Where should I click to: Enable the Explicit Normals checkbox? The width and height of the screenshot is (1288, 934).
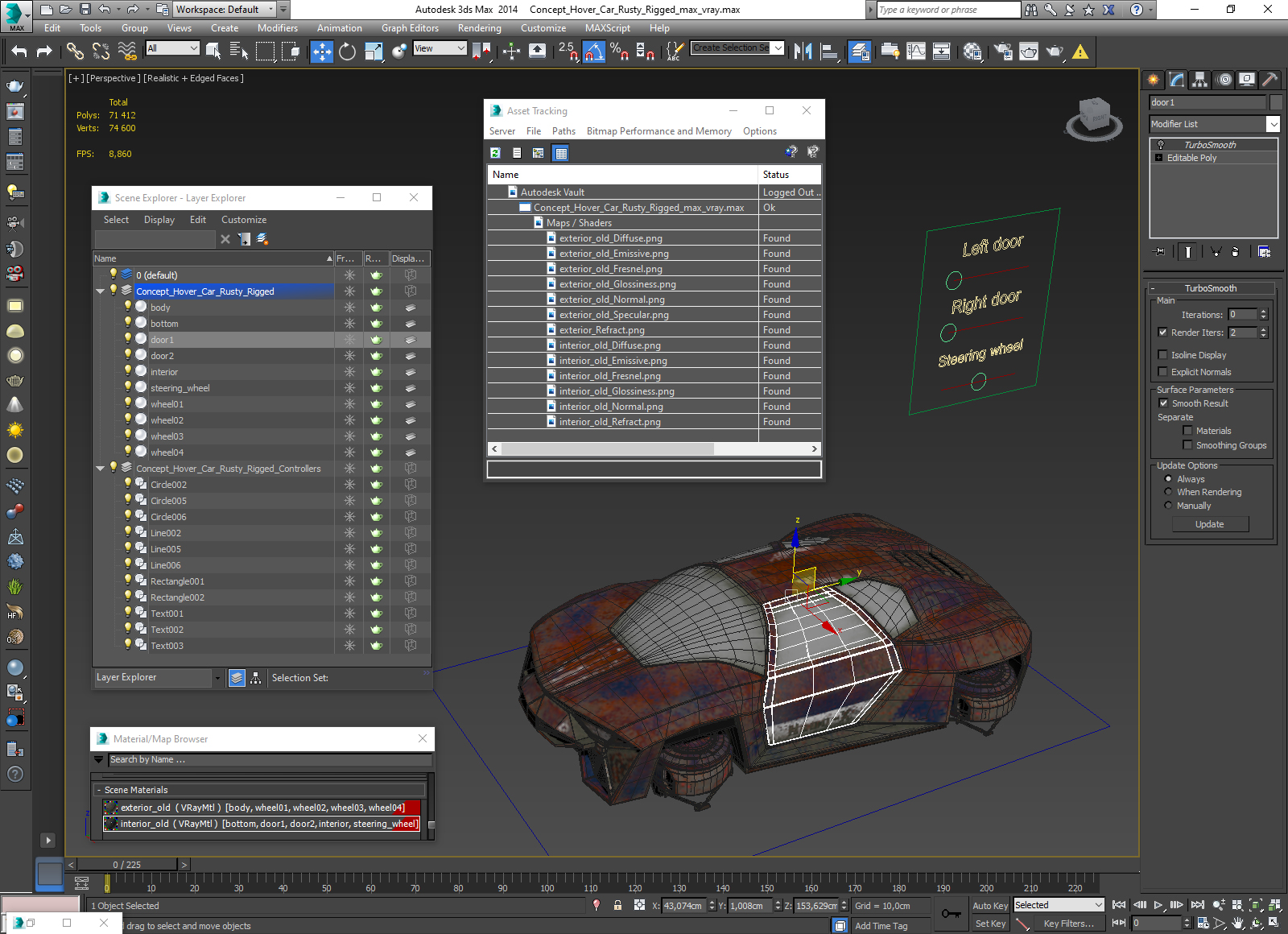pos(1162,372)
